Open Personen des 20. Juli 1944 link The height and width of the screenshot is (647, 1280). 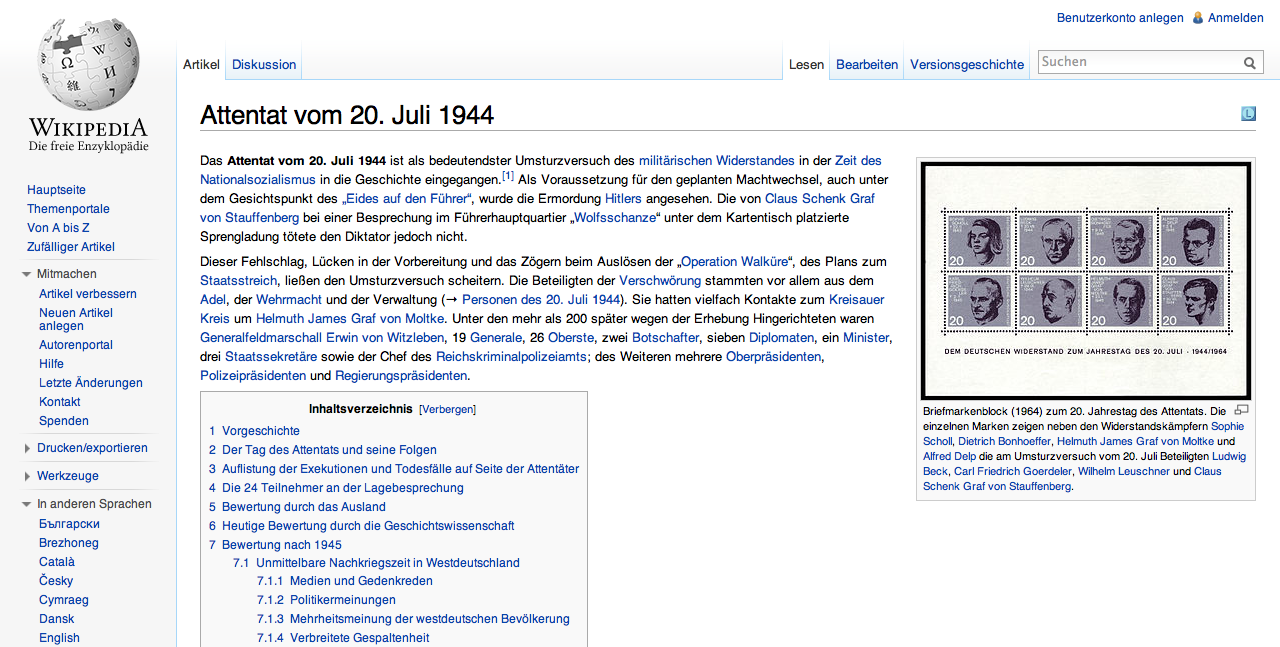tap(541, 300)
